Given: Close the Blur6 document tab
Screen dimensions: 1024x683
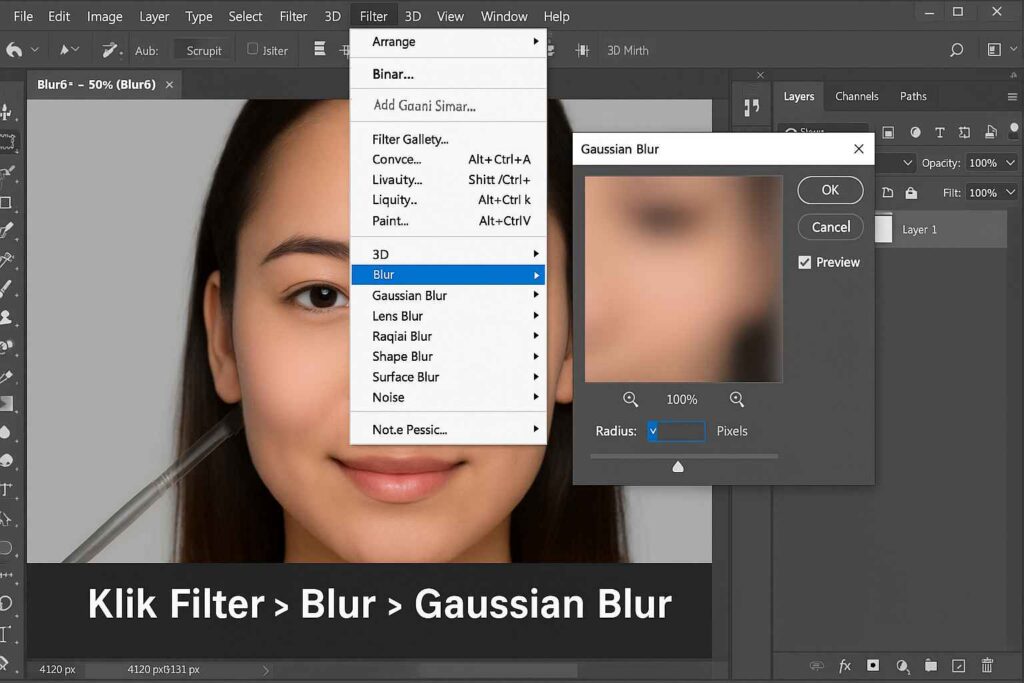Looking at the screenshot, I should tap(169, 85).
